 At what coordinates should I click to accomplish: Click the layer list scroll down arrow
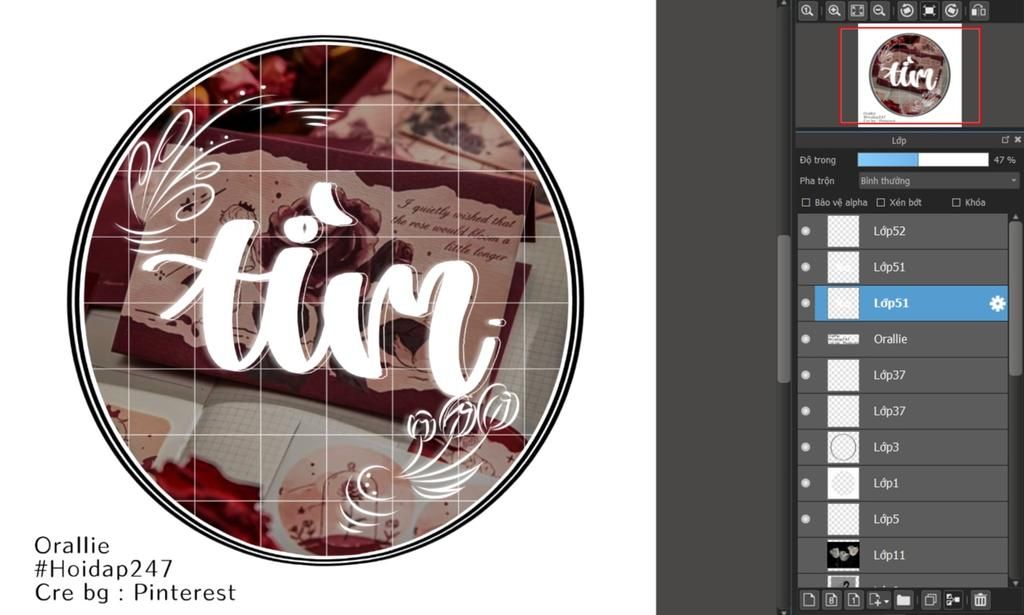coord(1016,583)
